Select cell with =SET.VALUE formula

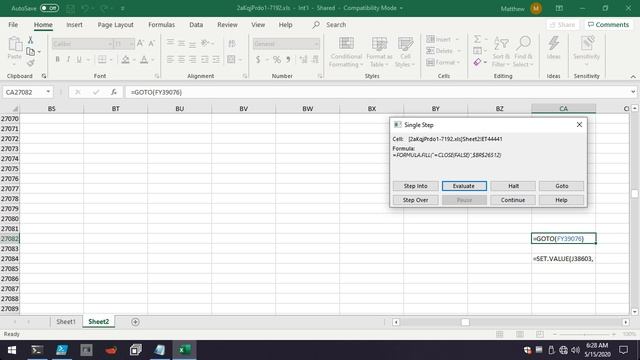[x=563, y=258]
